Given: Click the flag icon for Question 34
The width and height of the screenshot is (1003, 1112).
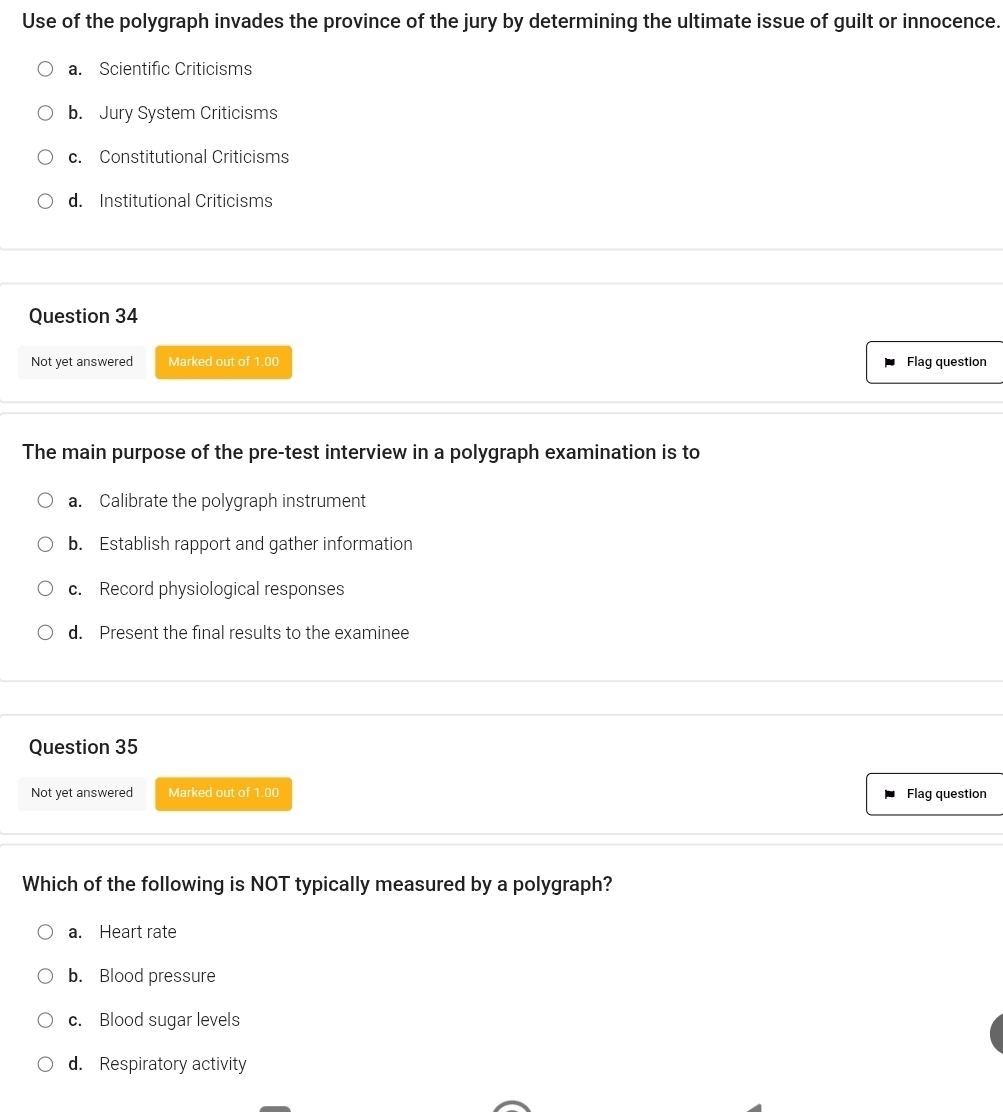Looking at the screenshot, I should tap(890, 362).
